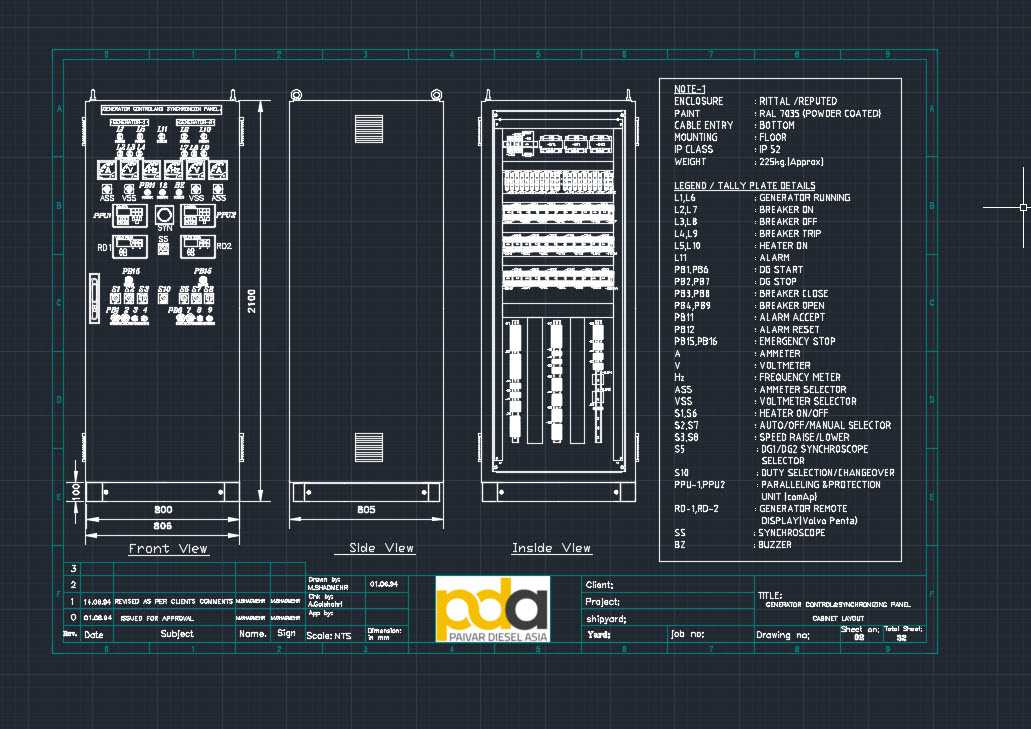Click the "CABLE ENTRY" note label
The width and height of the screenshot is (1031, 729).
[x=704, y=125]
